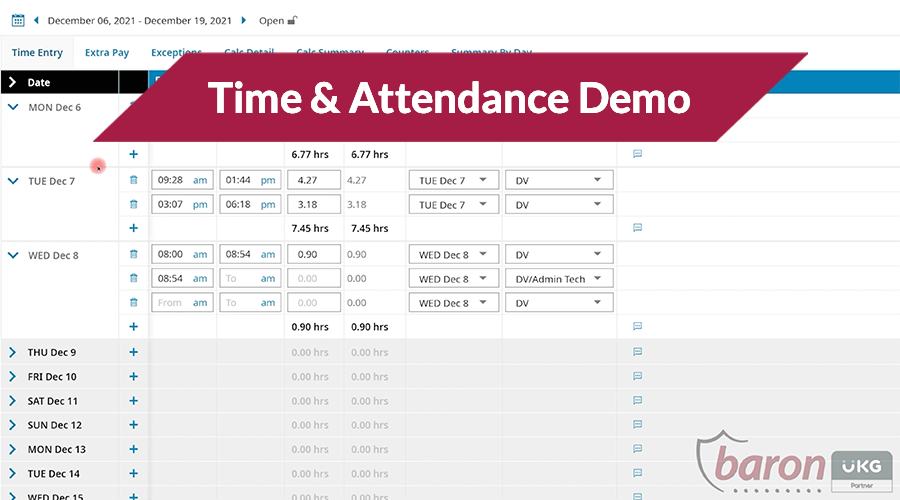Viewport: 900px width, 500px height.
Task: Open the DV/Admin Tech dropdown
Action: [x=559, y=279]
